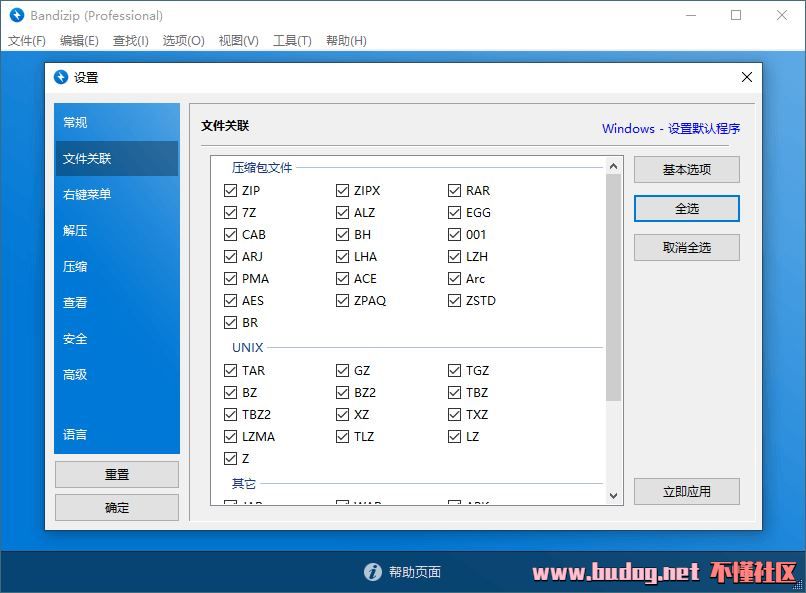Click the file list scrollbar's down arrow
Viewport: 806px width, 593px height.
613,495
